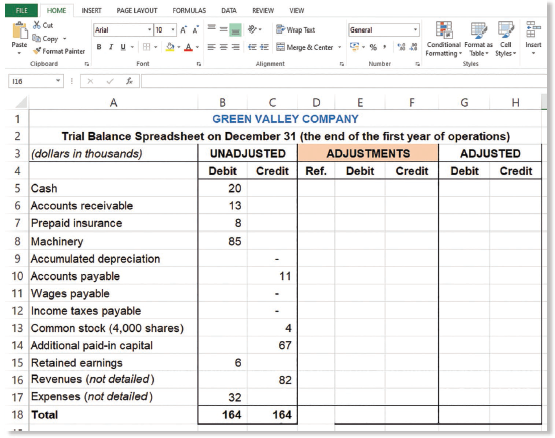Apply the yellow Fill Color swatch
The image size is (555, 438).
point(170,47)
